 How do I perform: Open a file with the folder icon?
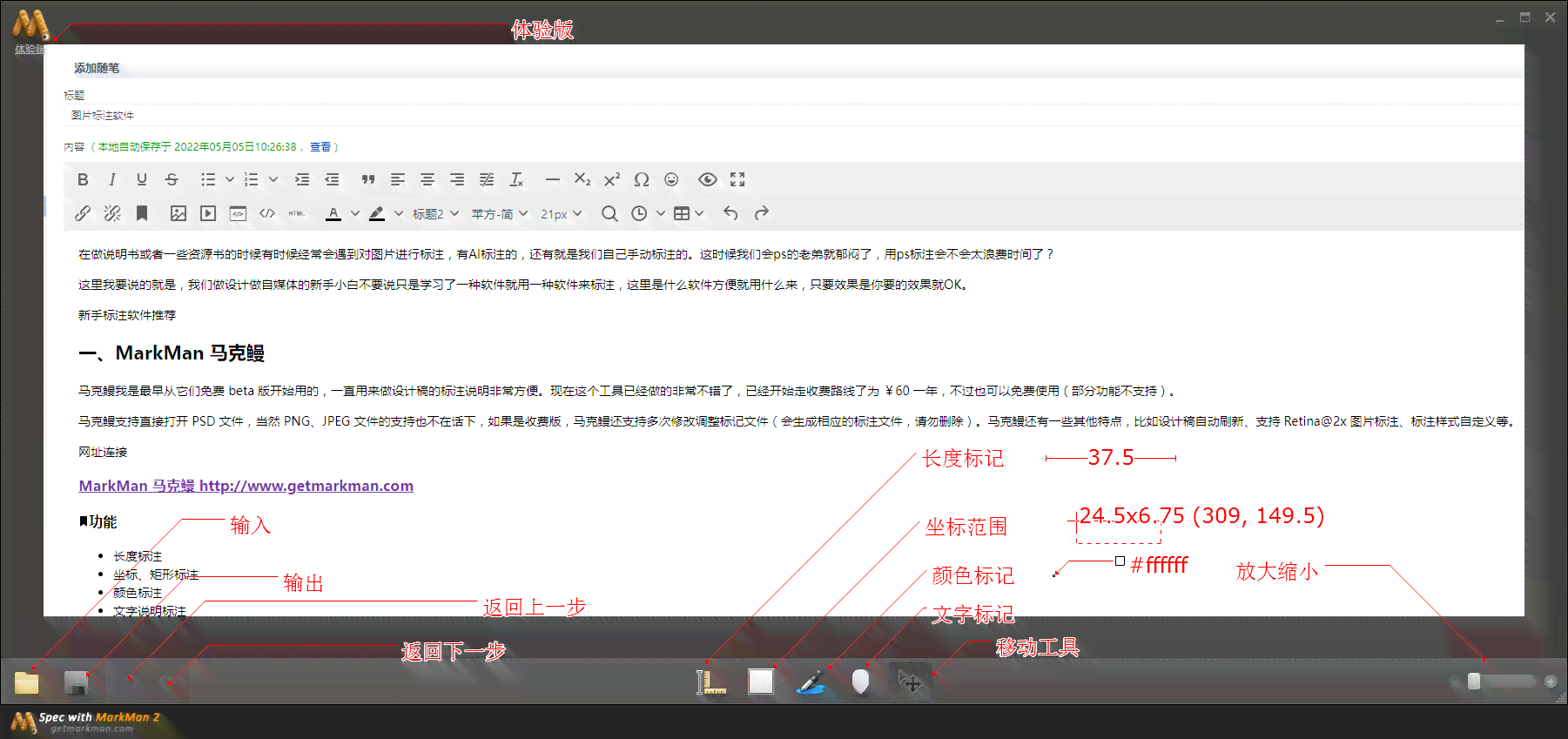click(26, 682)
